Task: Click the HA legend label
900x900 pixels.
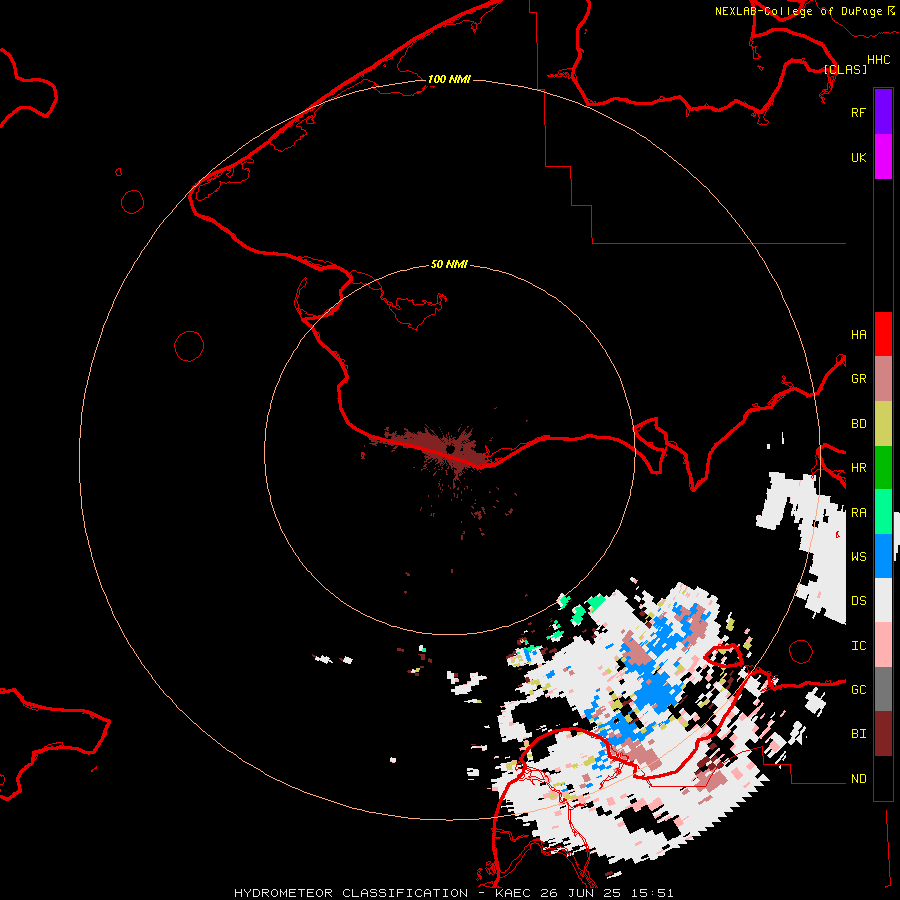Action: [859, 335]
